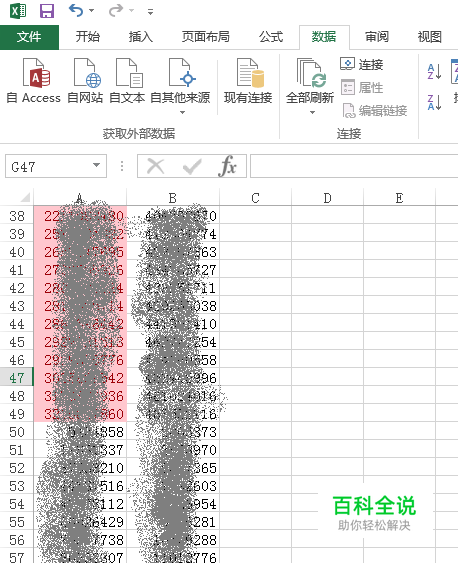458x563 pixels.
Task: Click cell B53 ending in 2603
Action: pyautogui.click(x=173, y=486)
